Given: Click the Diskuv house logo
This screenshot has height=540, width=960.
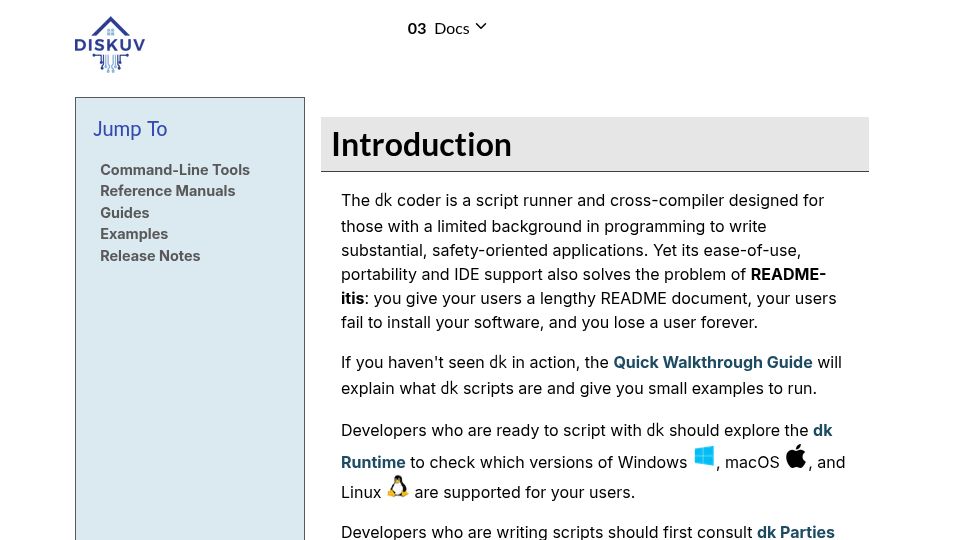Looking at the screenshot, I should click(x=110, y=45).
